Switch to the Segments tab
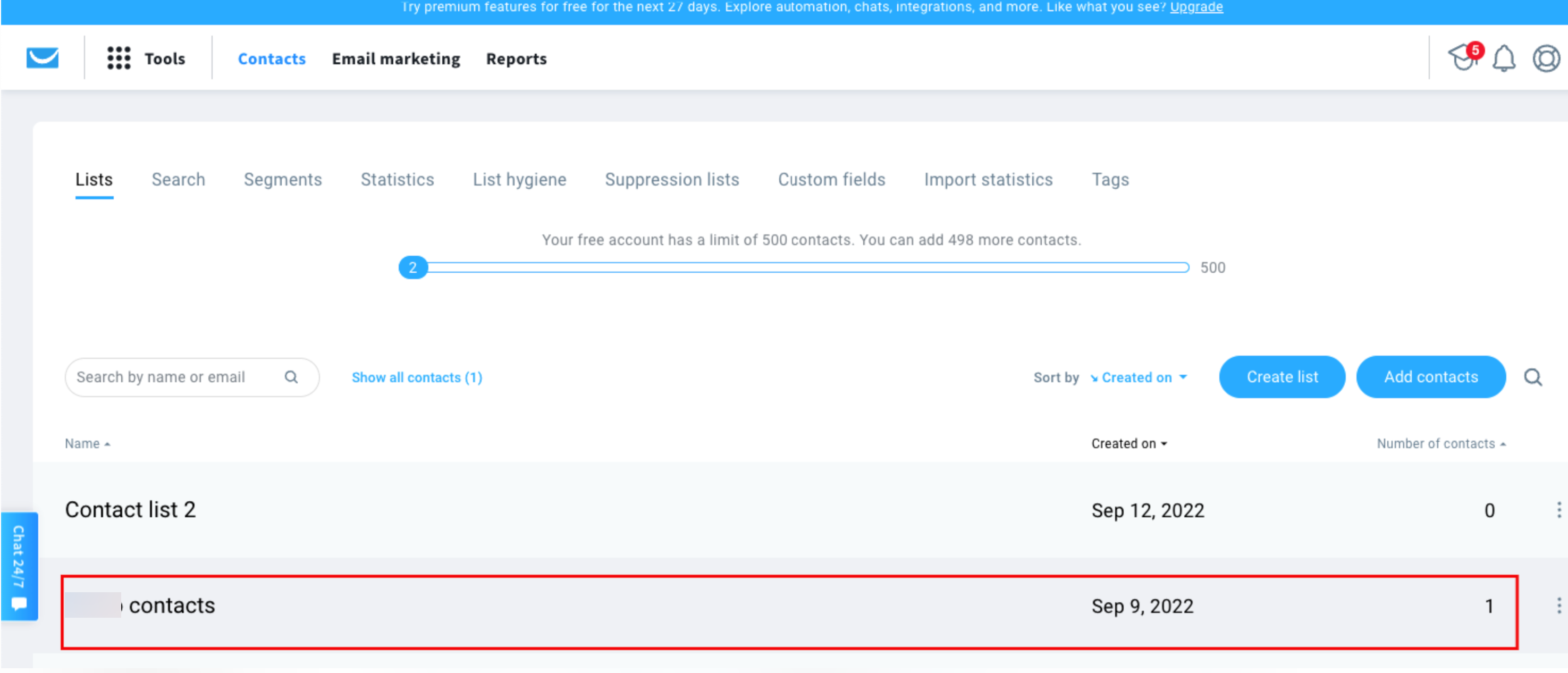The image size is (1568, 673). 282,180
